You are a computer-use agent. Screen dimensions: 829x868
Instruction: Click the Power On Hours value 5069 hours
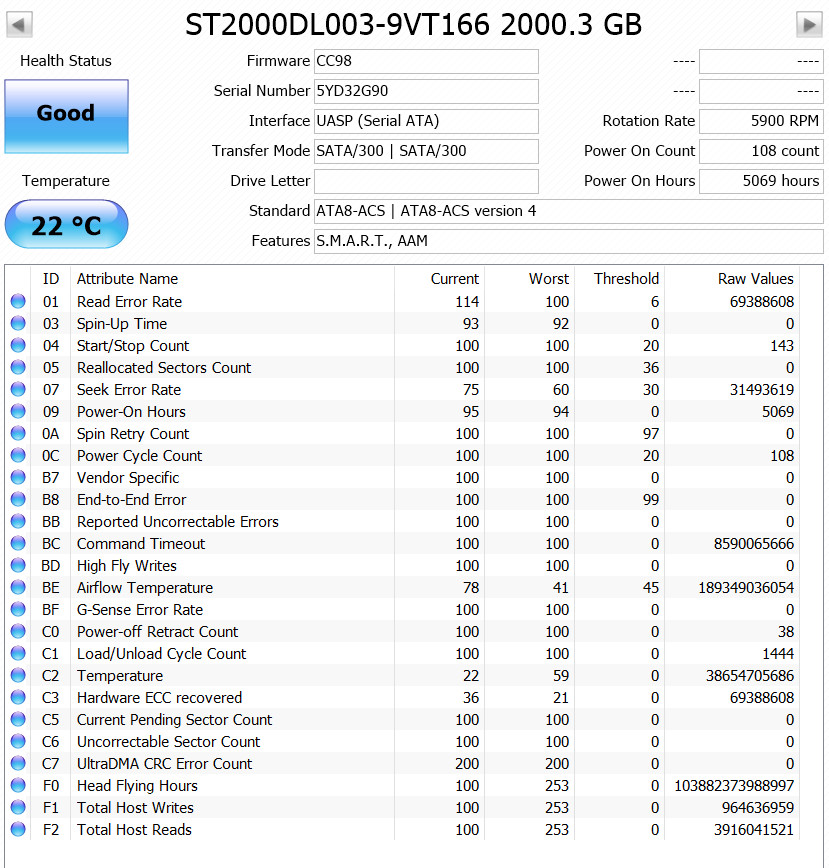761,181
